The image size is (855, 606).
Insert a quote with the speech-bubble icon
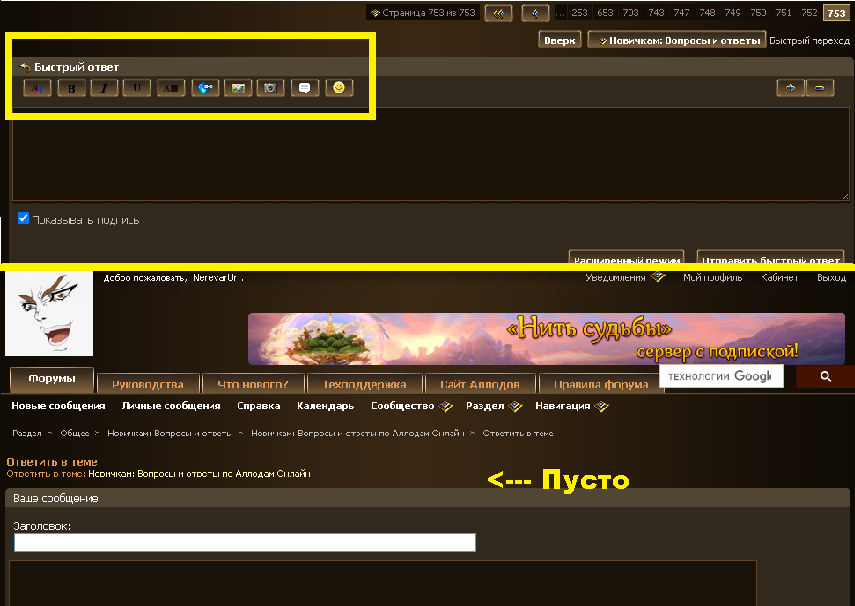(305, 88)
